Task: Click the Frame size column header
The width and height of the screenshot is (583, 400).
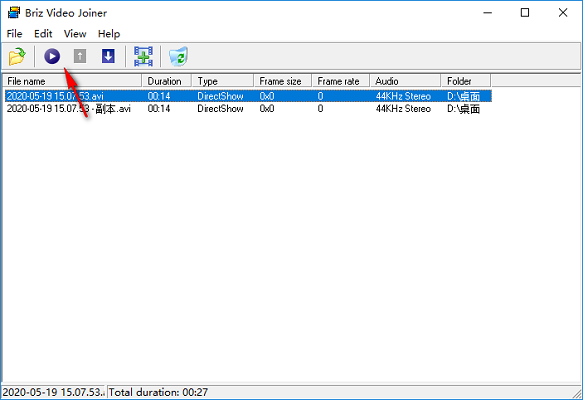Action: [x=283, y=81]
